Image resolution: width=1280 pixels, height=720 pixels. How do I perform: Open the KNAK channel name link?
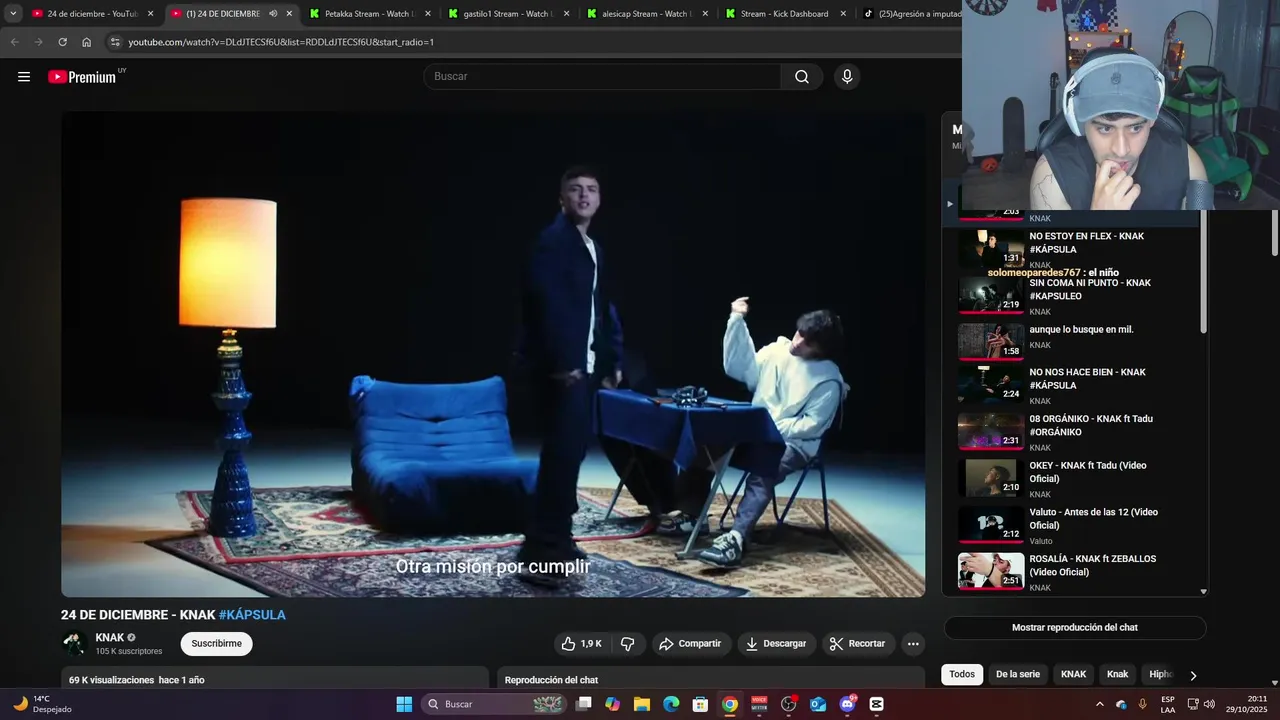[110, 638]
